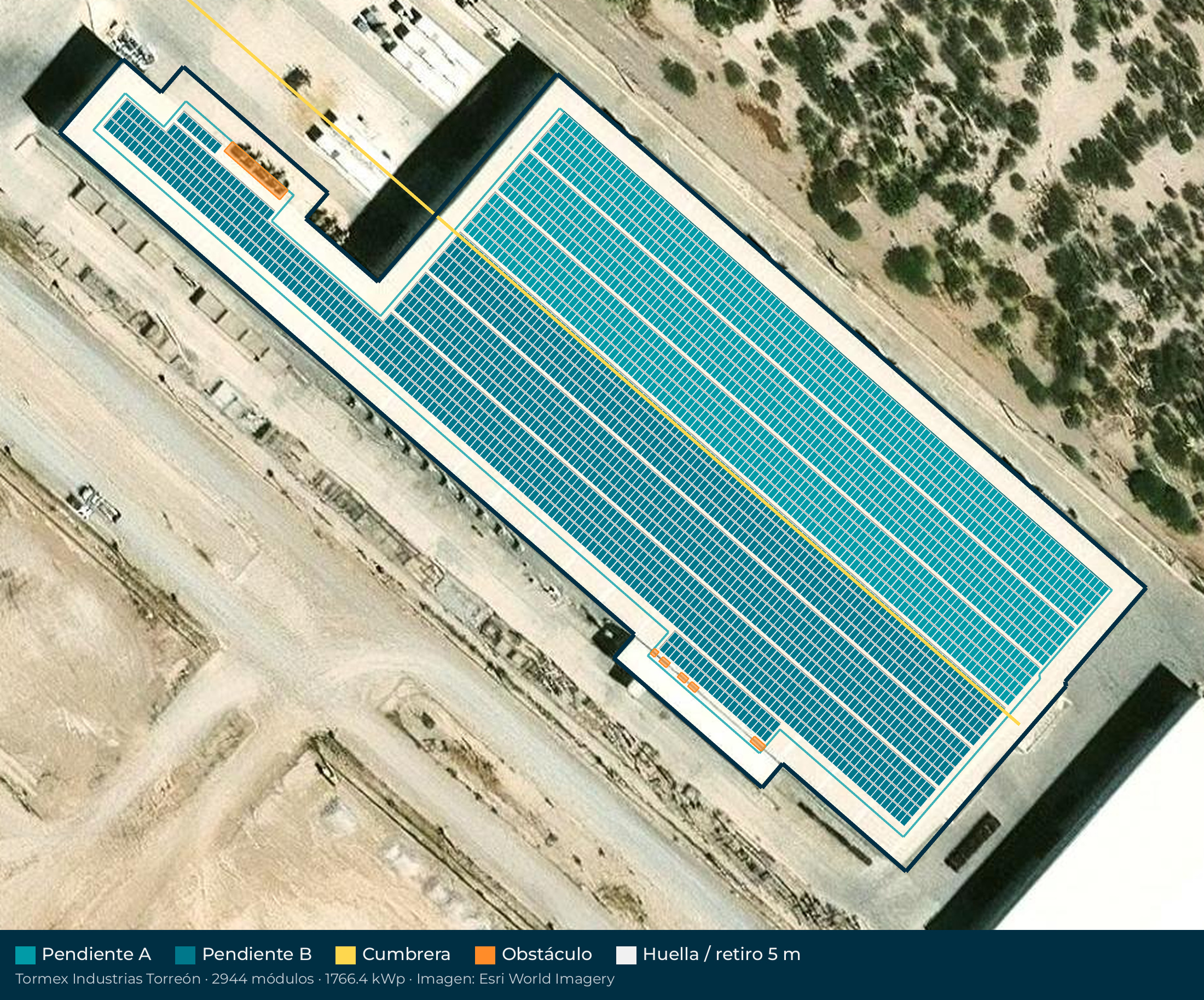Viewport: 1204px width, 1000px height.
Task: Click the yellow Cumbrera legend swatch
Action: [346, 955]
